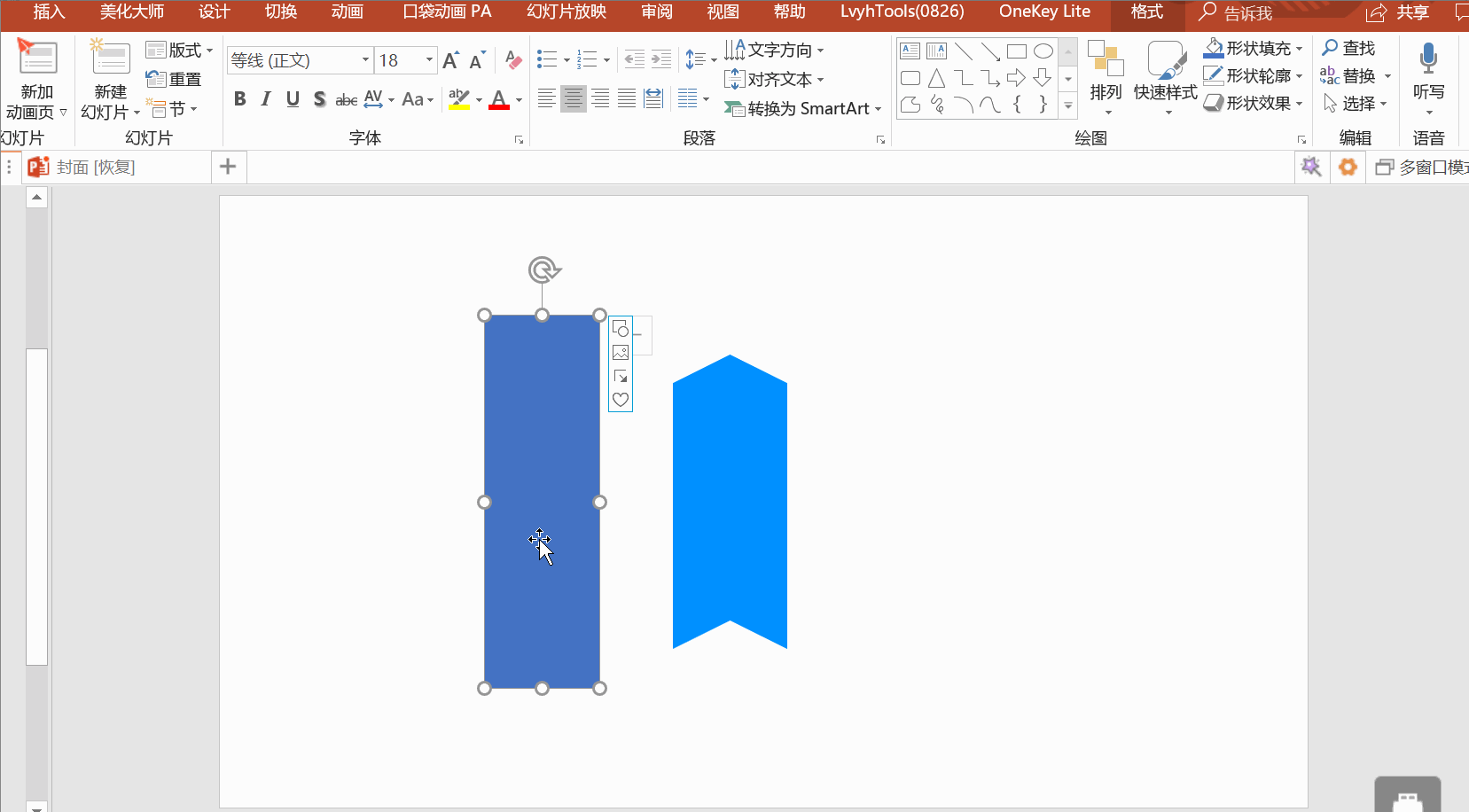This screenshot has height=812, width=1469.
Task: Open the 口袋动画 PA tab
Action: point(447,12)
